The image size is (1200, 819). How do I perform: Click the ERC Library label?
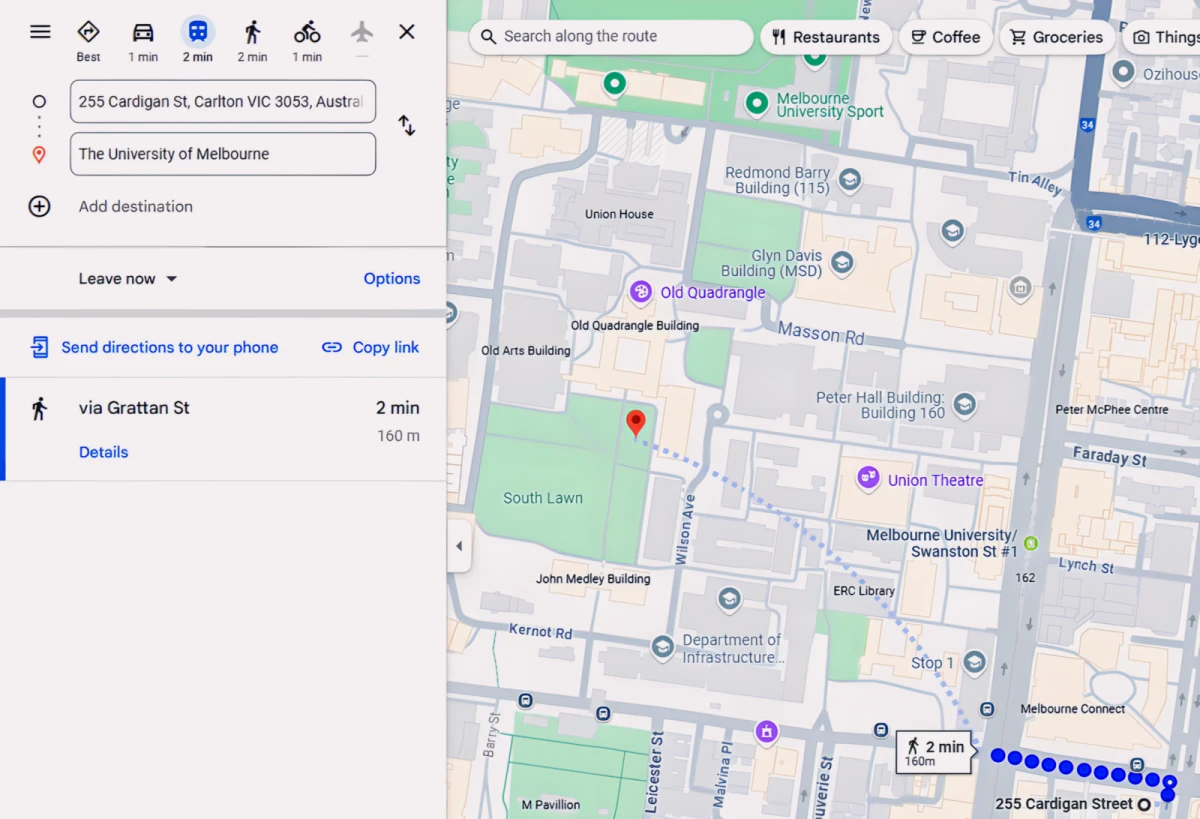coord(864,591)
